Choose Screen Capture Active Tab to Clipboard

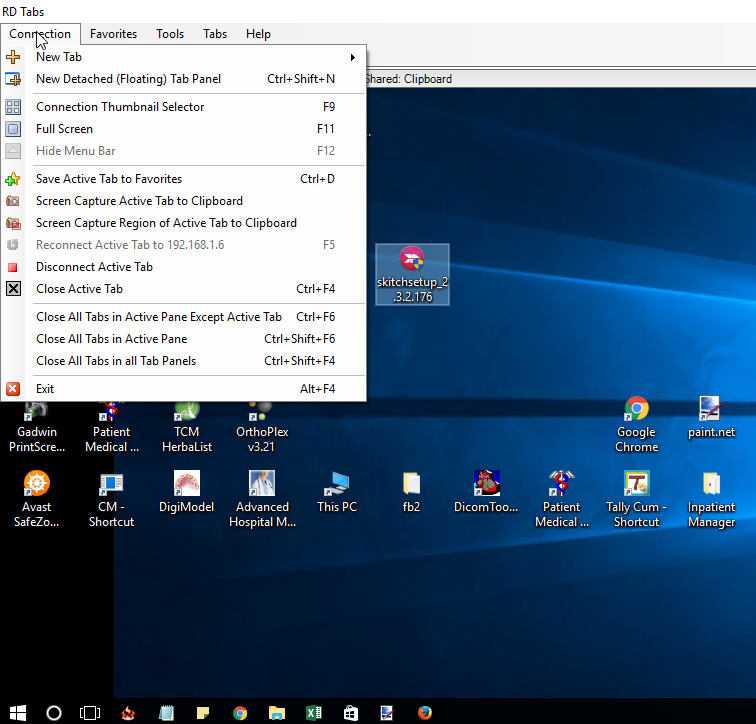point(183,201)
